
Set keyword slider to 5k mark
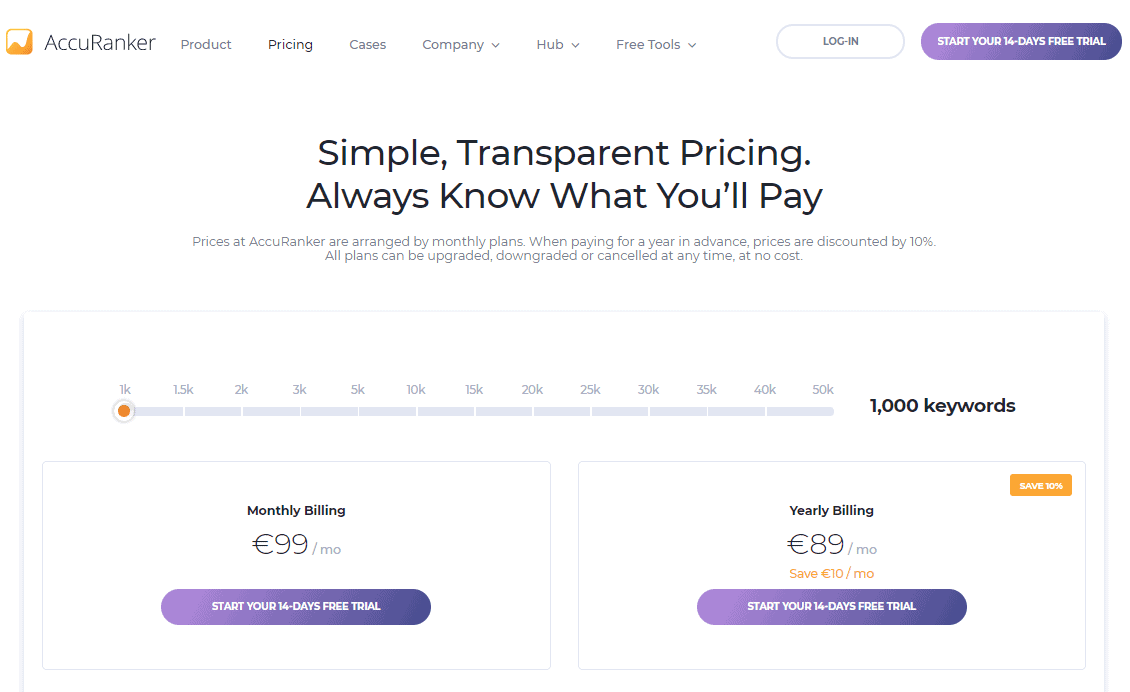(x=358, y=411)
